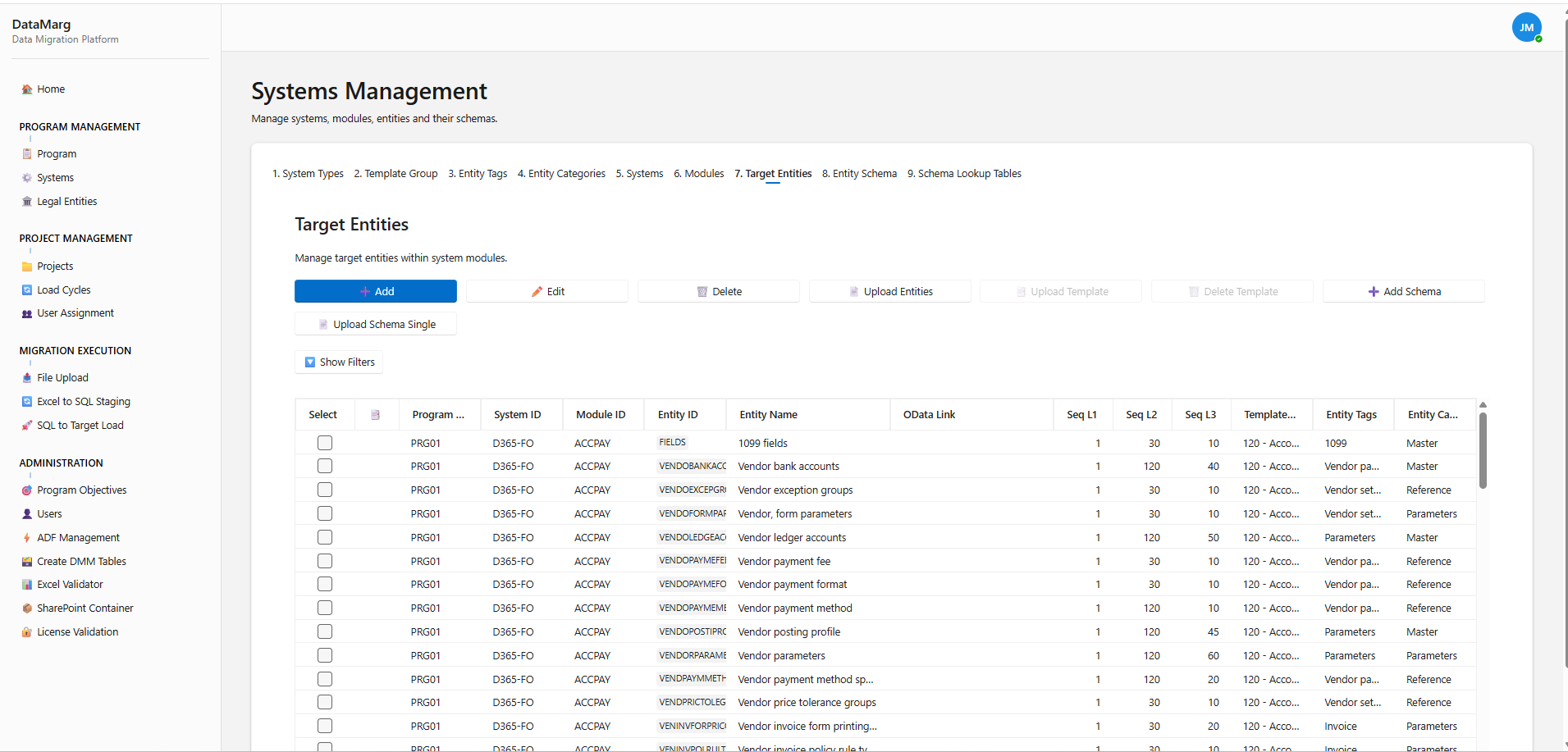Image resolution: width=1568 pixels, height=752 pixels.
Task: Click the JM user avatar
Action: pyautogui.click(x=1527, y=27)
